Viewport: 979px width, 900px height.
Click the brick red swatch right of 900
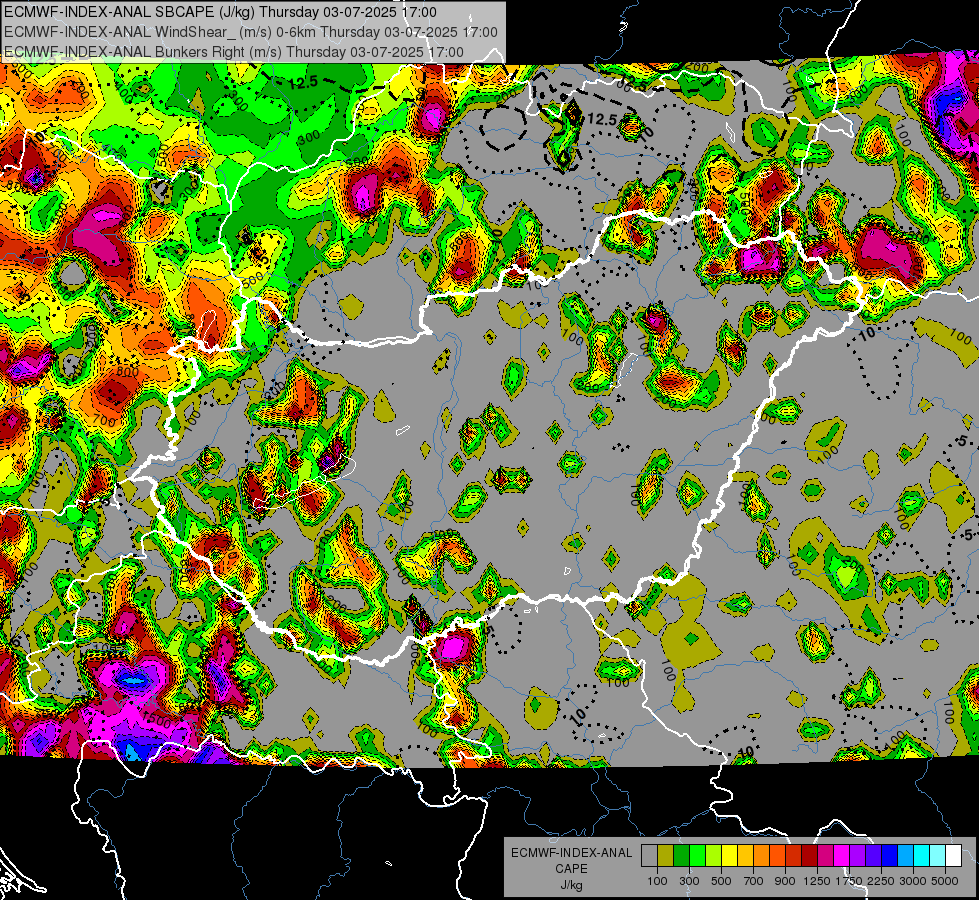point(794,855)
